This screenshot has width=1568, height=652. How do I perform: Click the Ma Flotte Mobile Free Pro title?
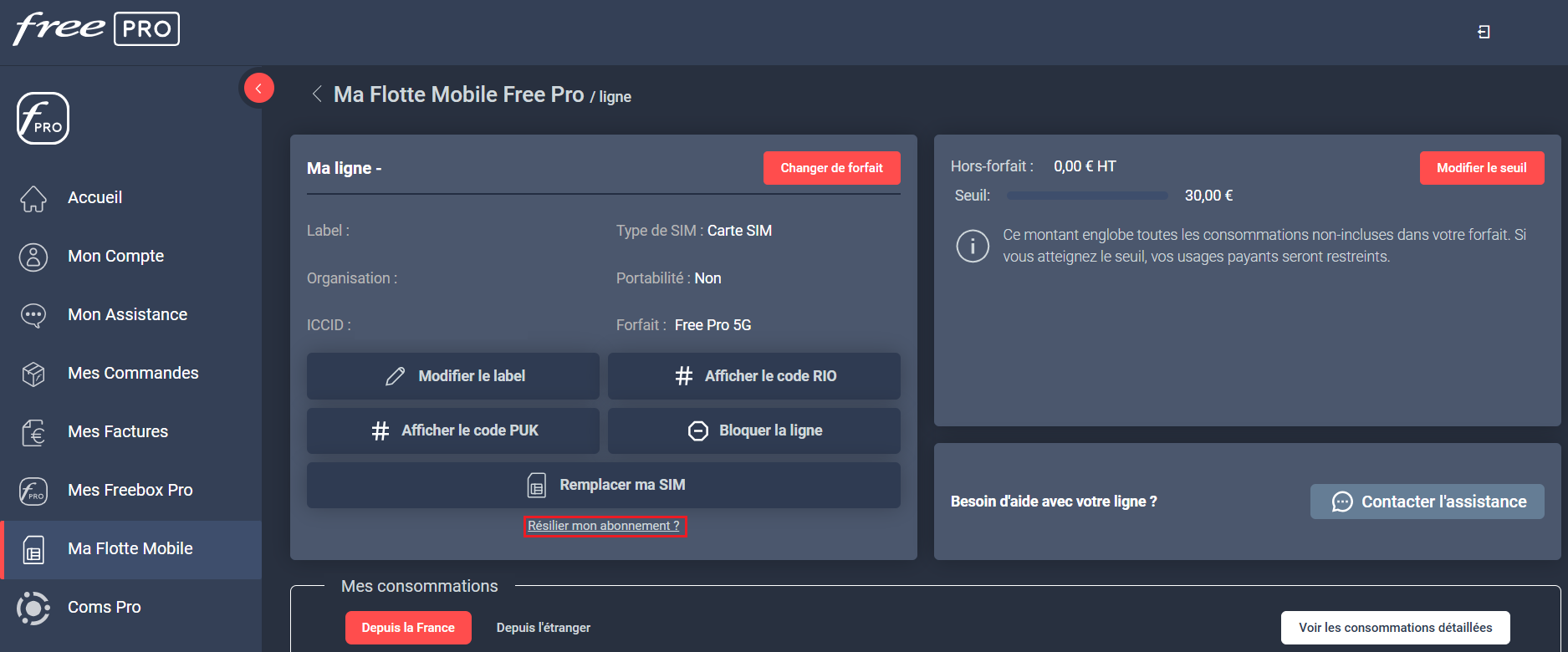coord(458,94)
